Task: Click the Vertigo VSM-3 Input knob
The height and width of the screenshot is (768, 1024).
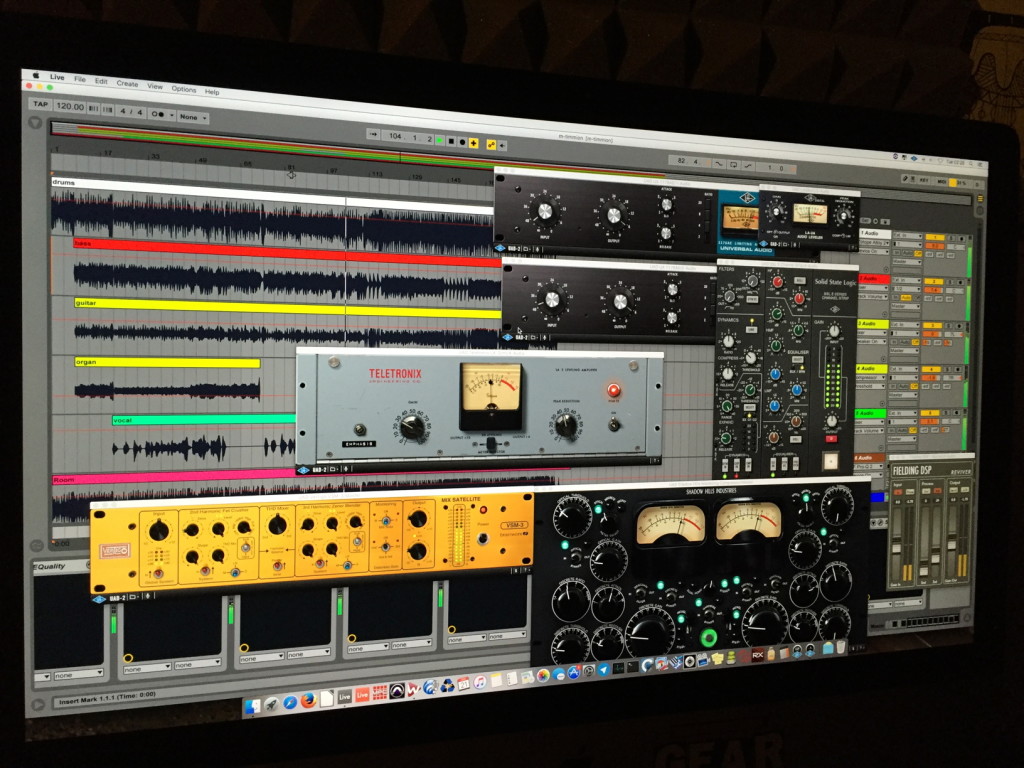Action: coord(159,530)
